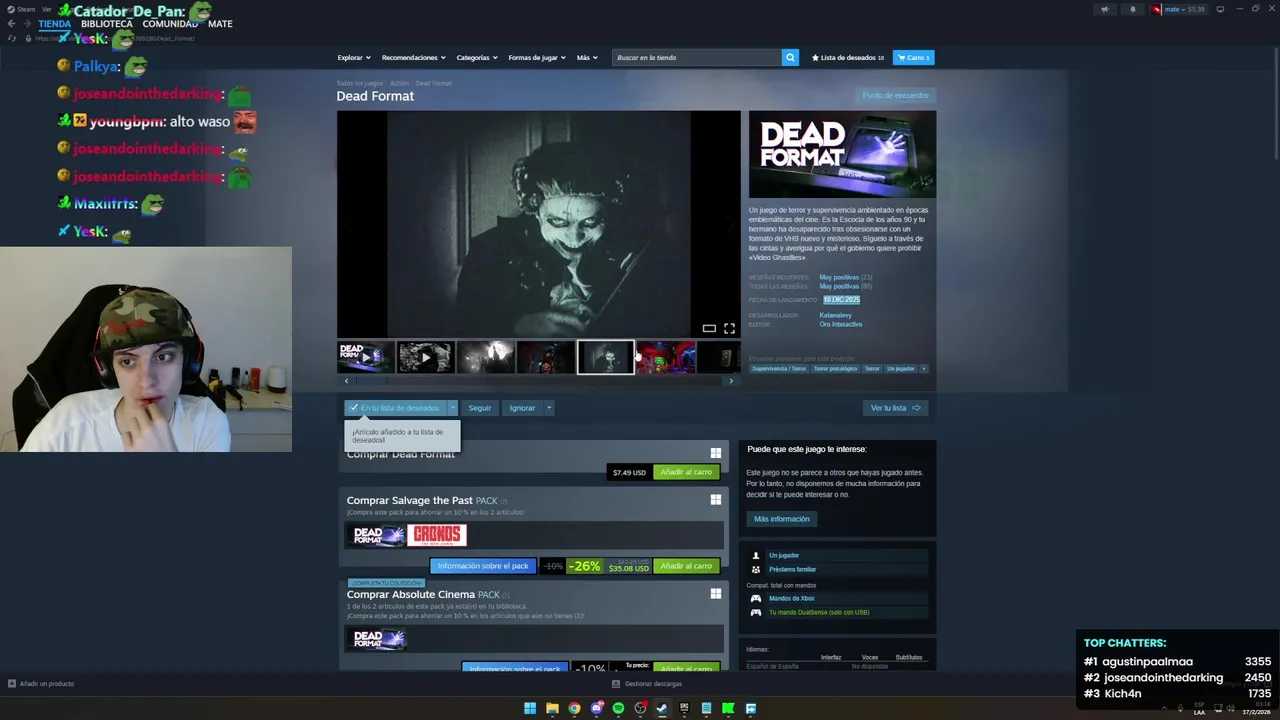Screen dimensions: 1280x720
Task: Uncheck En tu lista de deseados
Action: [x=395, y=408]
